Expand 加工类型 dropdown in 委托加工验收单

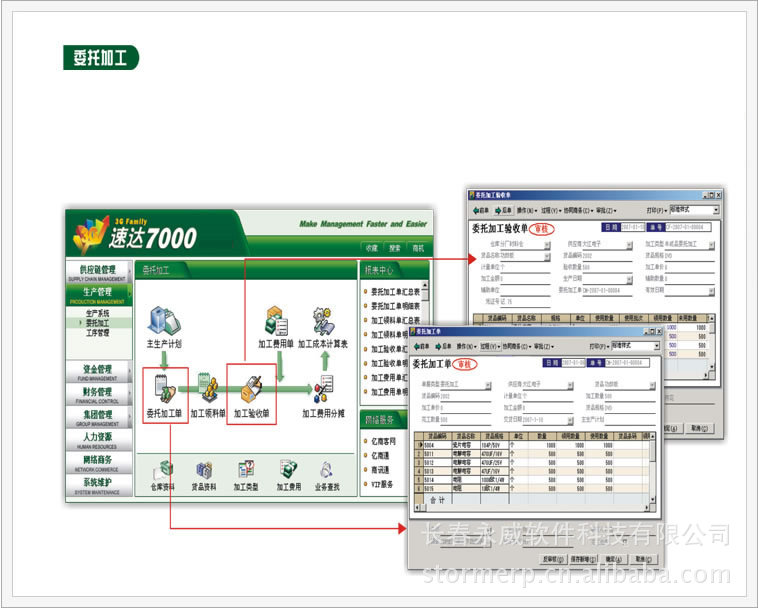(712, 245)
